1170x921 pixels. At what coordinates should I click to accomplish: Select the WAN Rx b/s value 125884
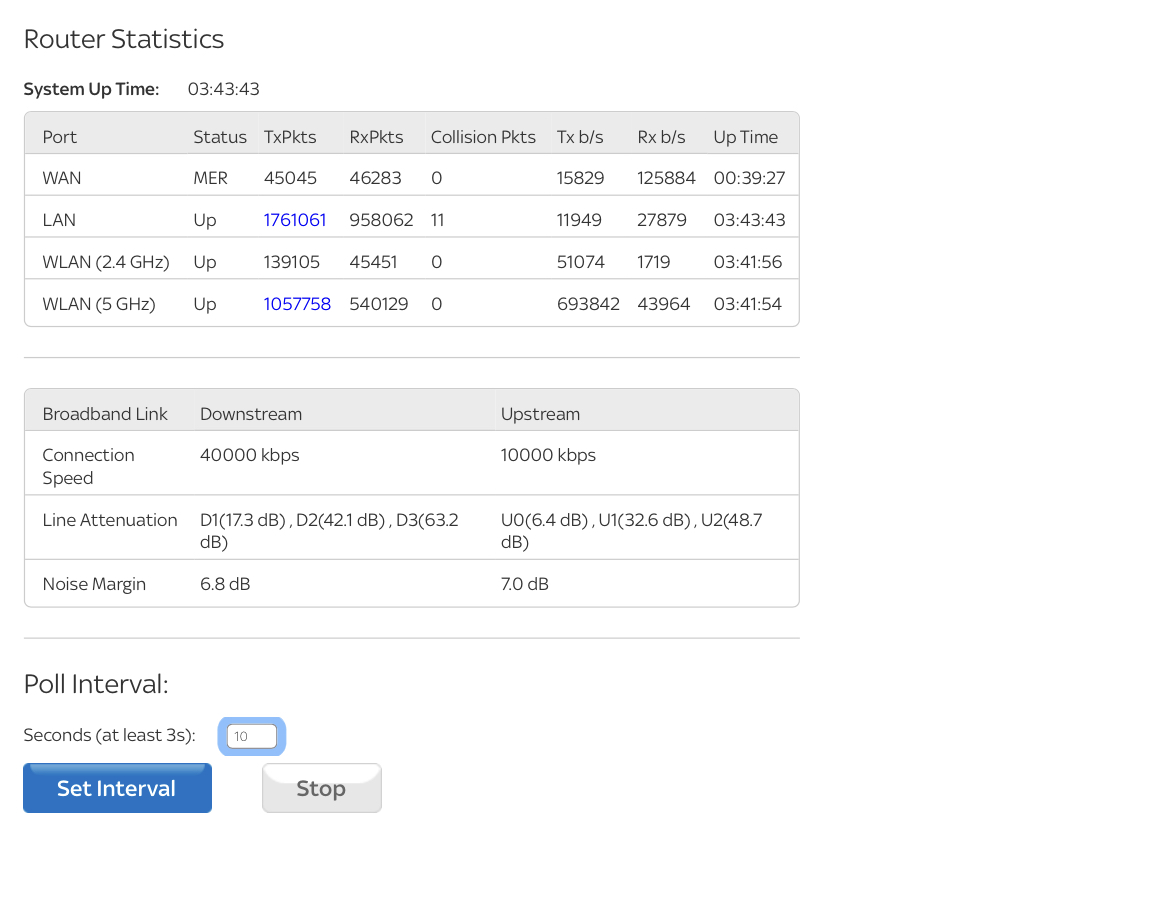click(x=666, y=178)
